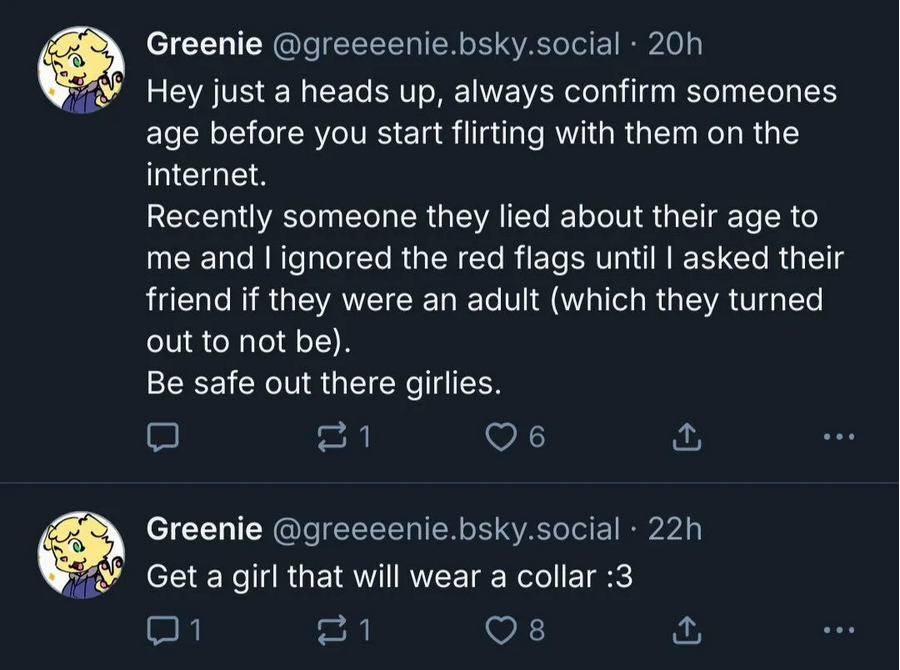Click Greenie display name on first post
The height and width of the screenshot is (670, 900).
point(205,44)
